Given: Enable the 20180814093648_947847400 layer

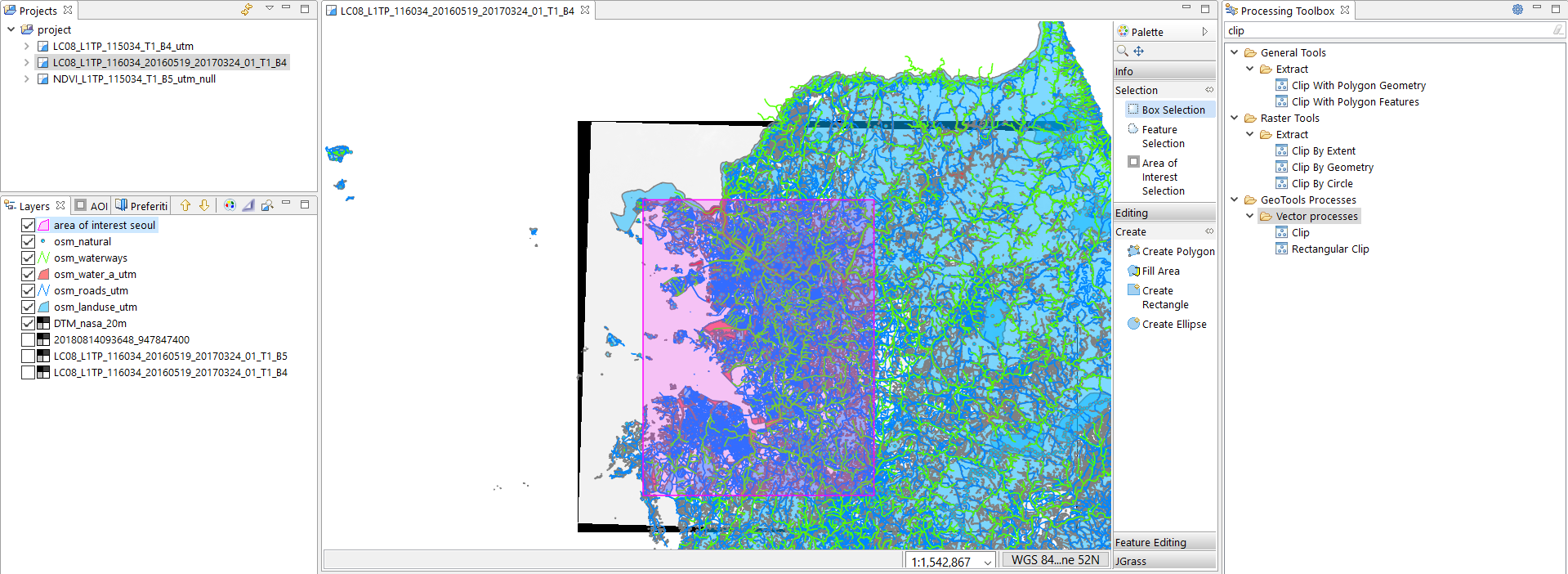Looking at the screenshot, I should (x=29, y=339).
